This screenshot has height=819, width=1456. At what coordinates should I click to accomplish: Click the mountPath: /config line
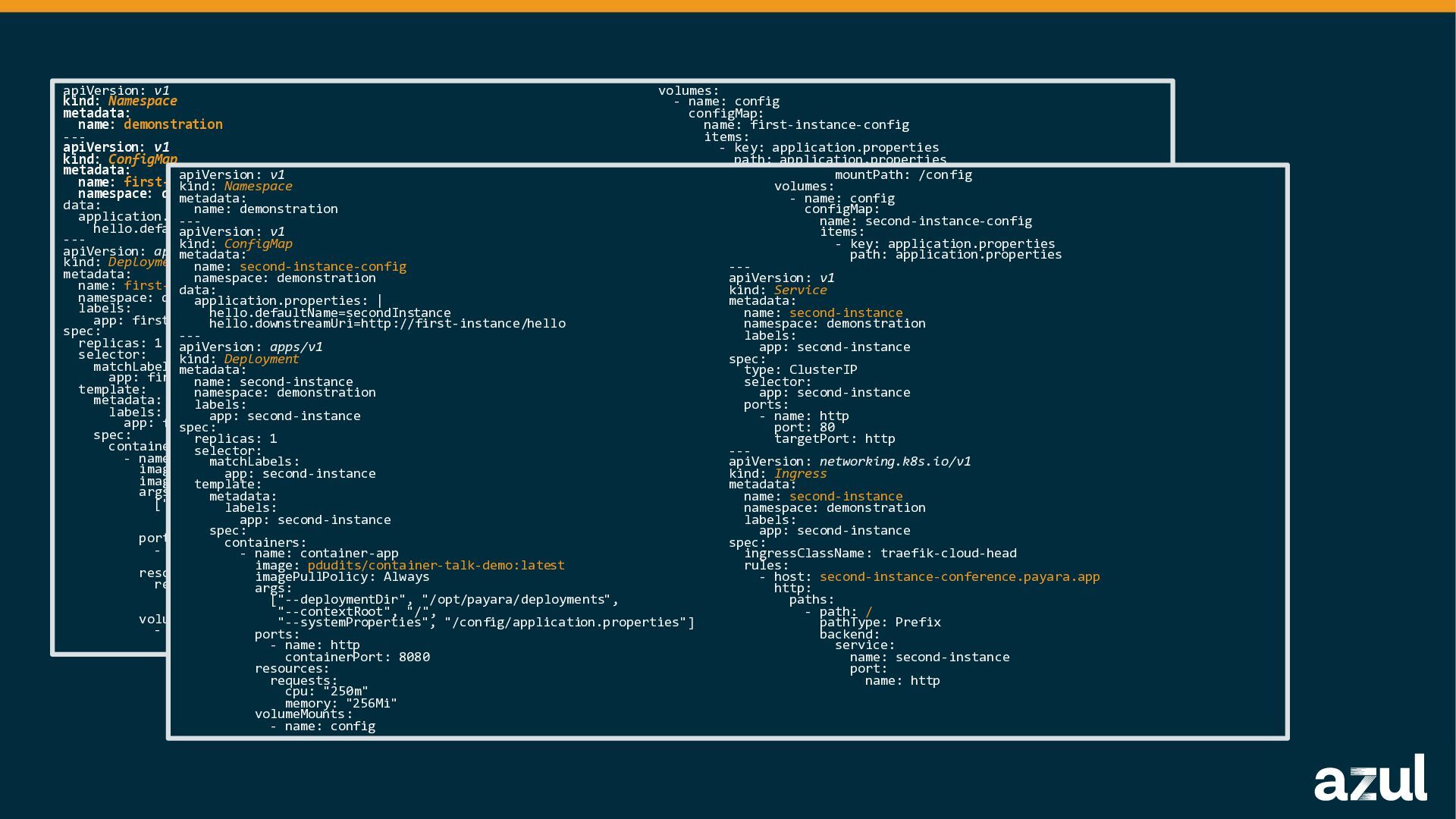point(902,175)
